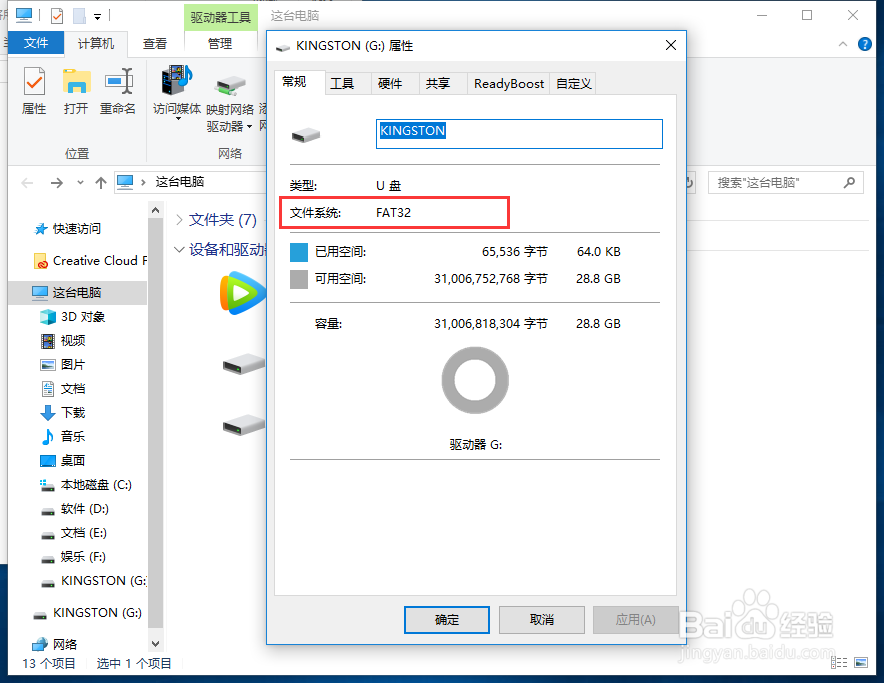Viewport: 884px width, 683px height.
Task: Close the KINGSTON properties dialog
Action: [x=670, y=45]
